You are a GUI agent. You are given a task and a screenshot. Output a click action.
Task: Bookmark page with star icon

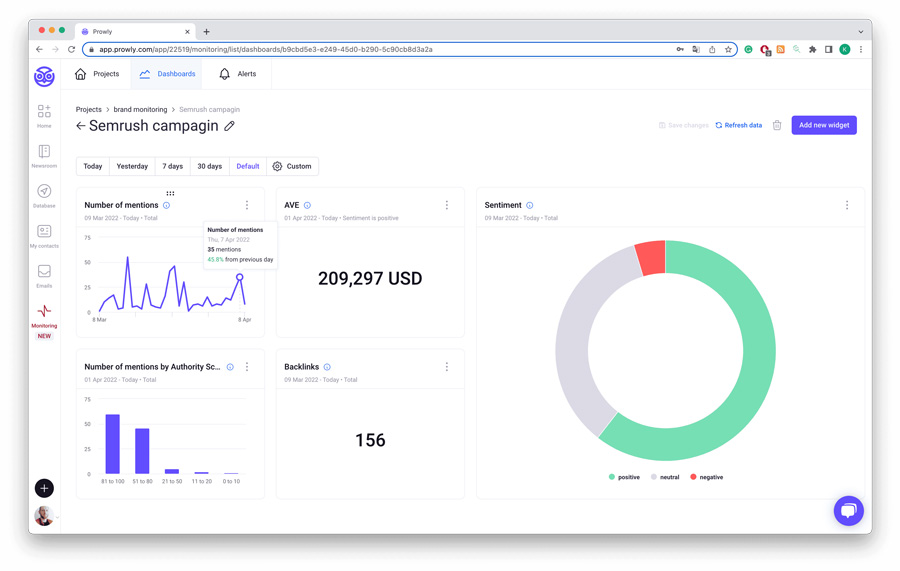click(x=728, y=49)
